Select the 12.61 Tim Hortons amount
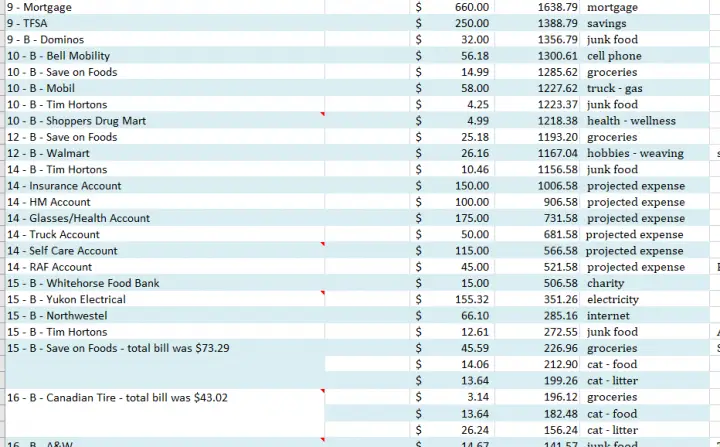 (452, 332)
